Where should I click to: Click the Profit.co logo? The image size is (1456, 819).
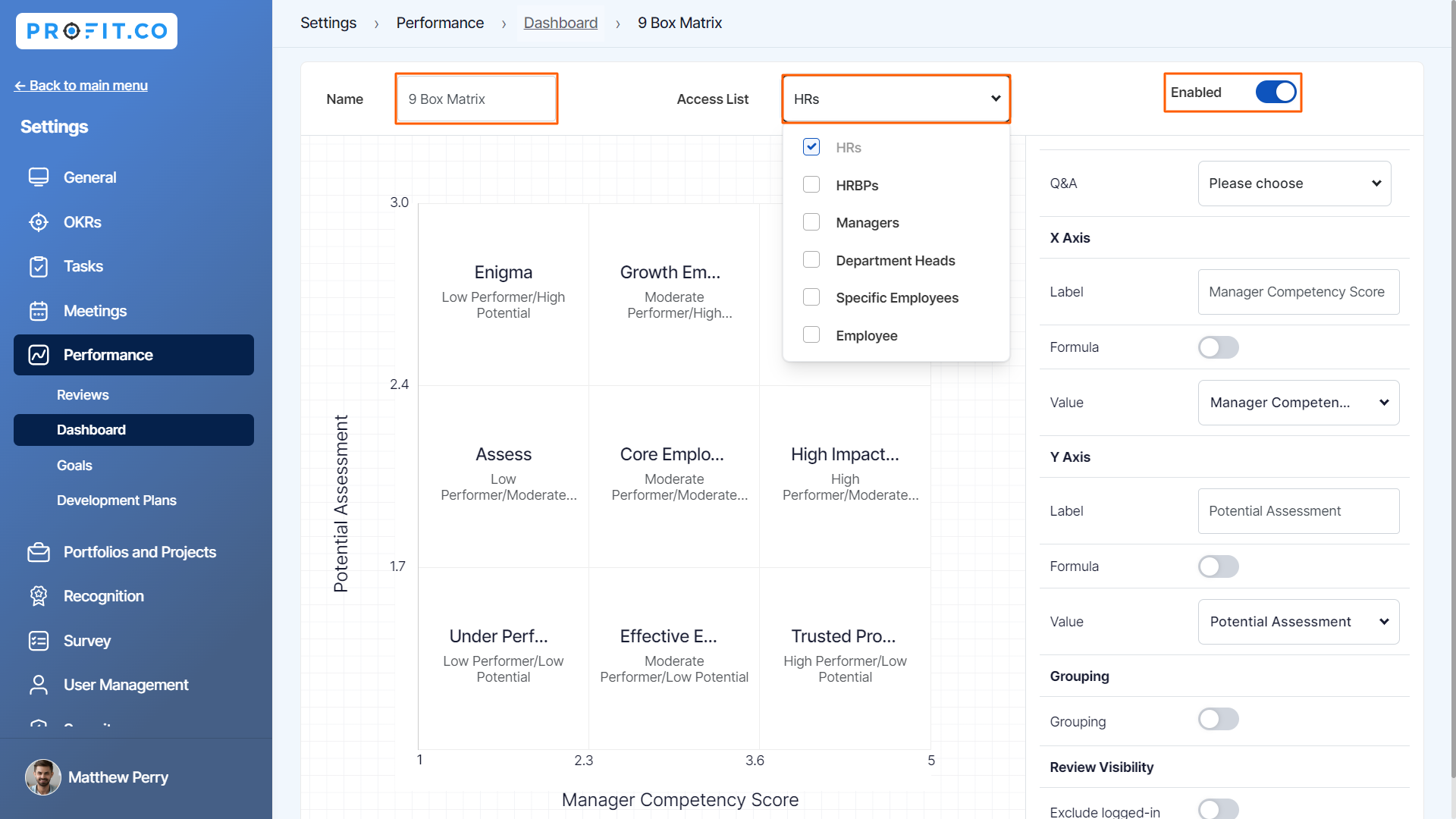pos(96,31)
